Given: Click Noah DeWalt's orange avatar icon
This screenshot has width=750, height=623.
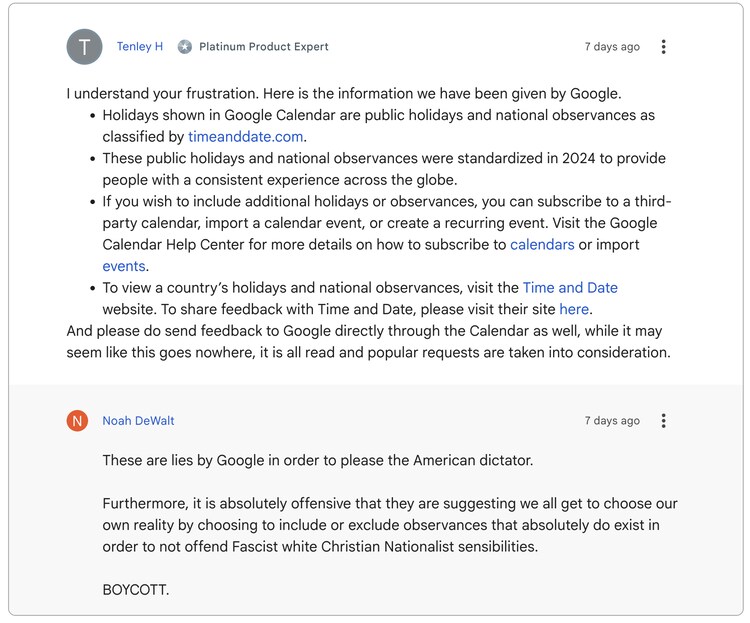Looking at the screenshot, I should (77, 421).
